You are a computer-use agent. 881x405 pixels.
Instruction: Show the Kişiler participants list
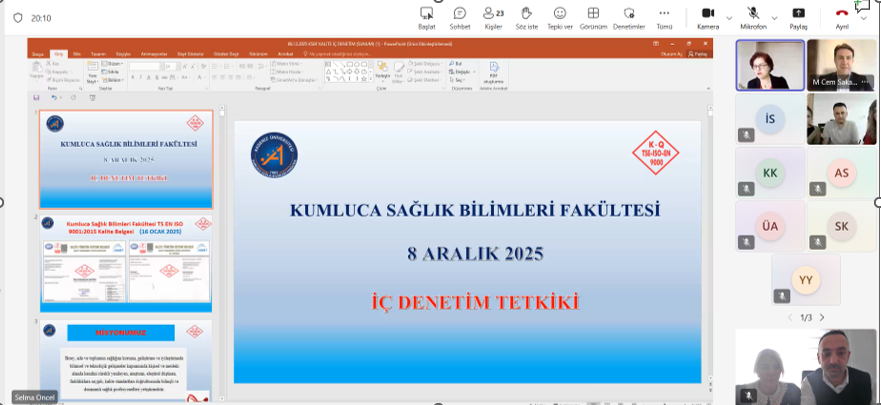click(493, 17)
